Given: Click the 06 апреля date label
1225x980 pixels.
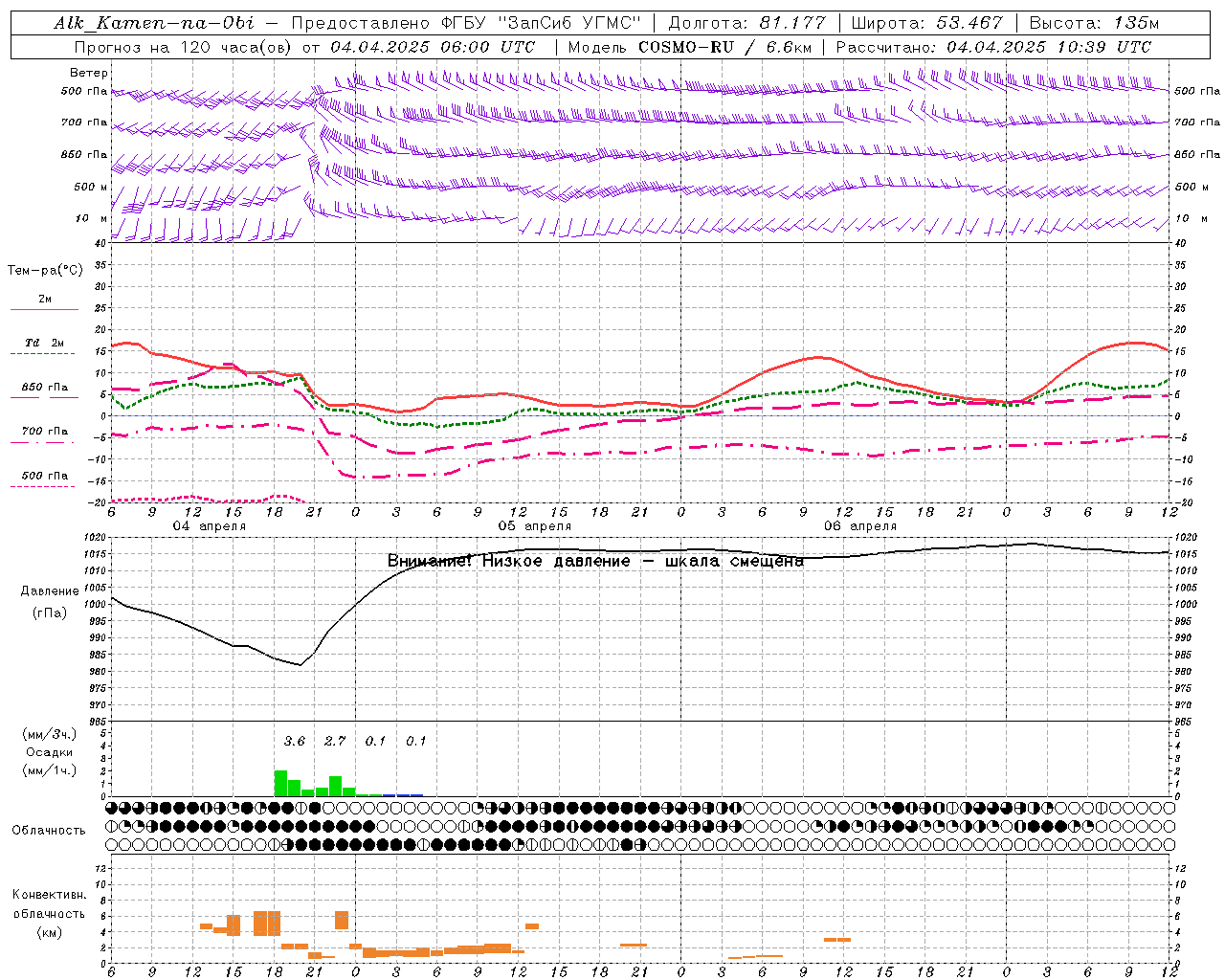Looking at the screenshot, I should 859,526.
